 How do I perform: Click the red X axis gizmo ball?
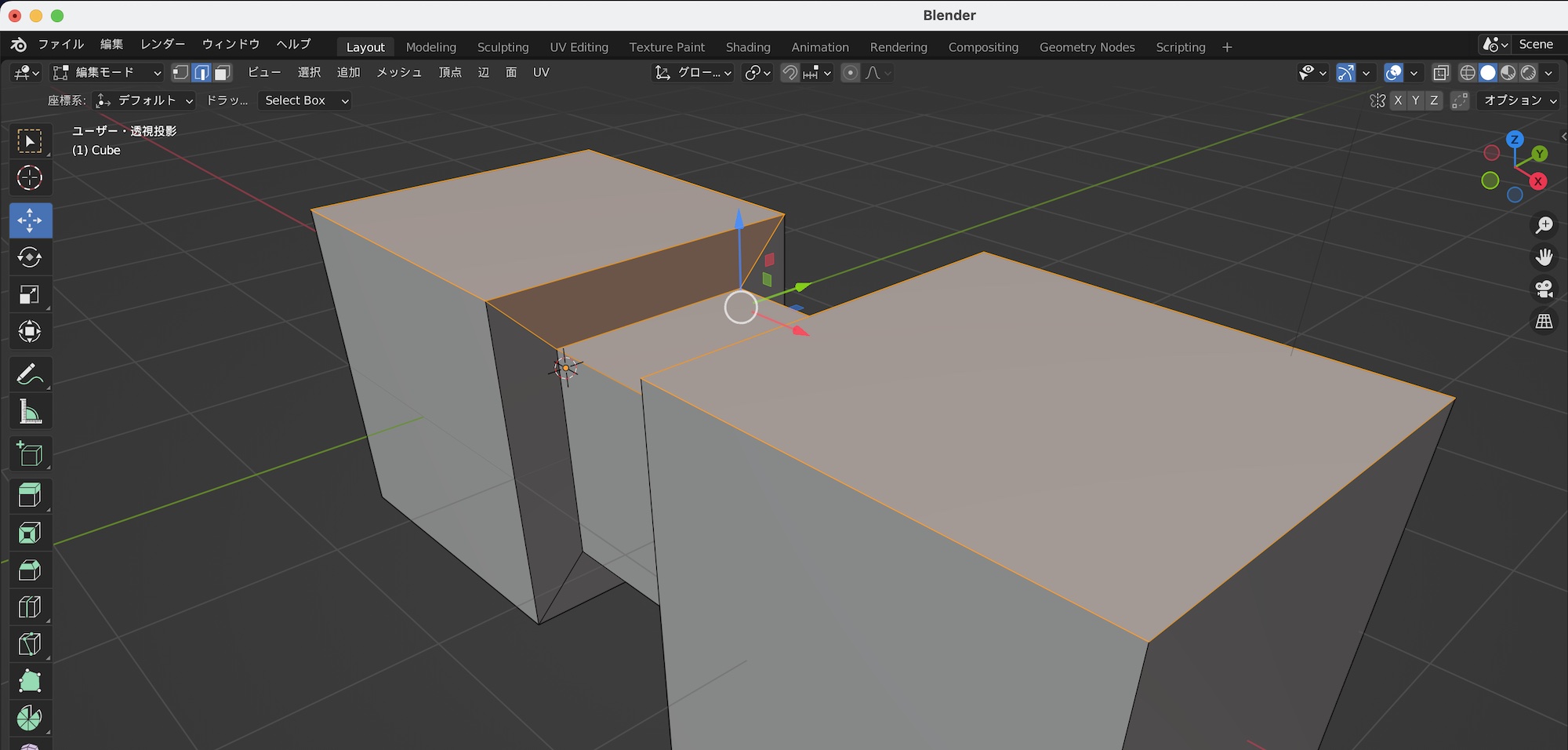1538,181
